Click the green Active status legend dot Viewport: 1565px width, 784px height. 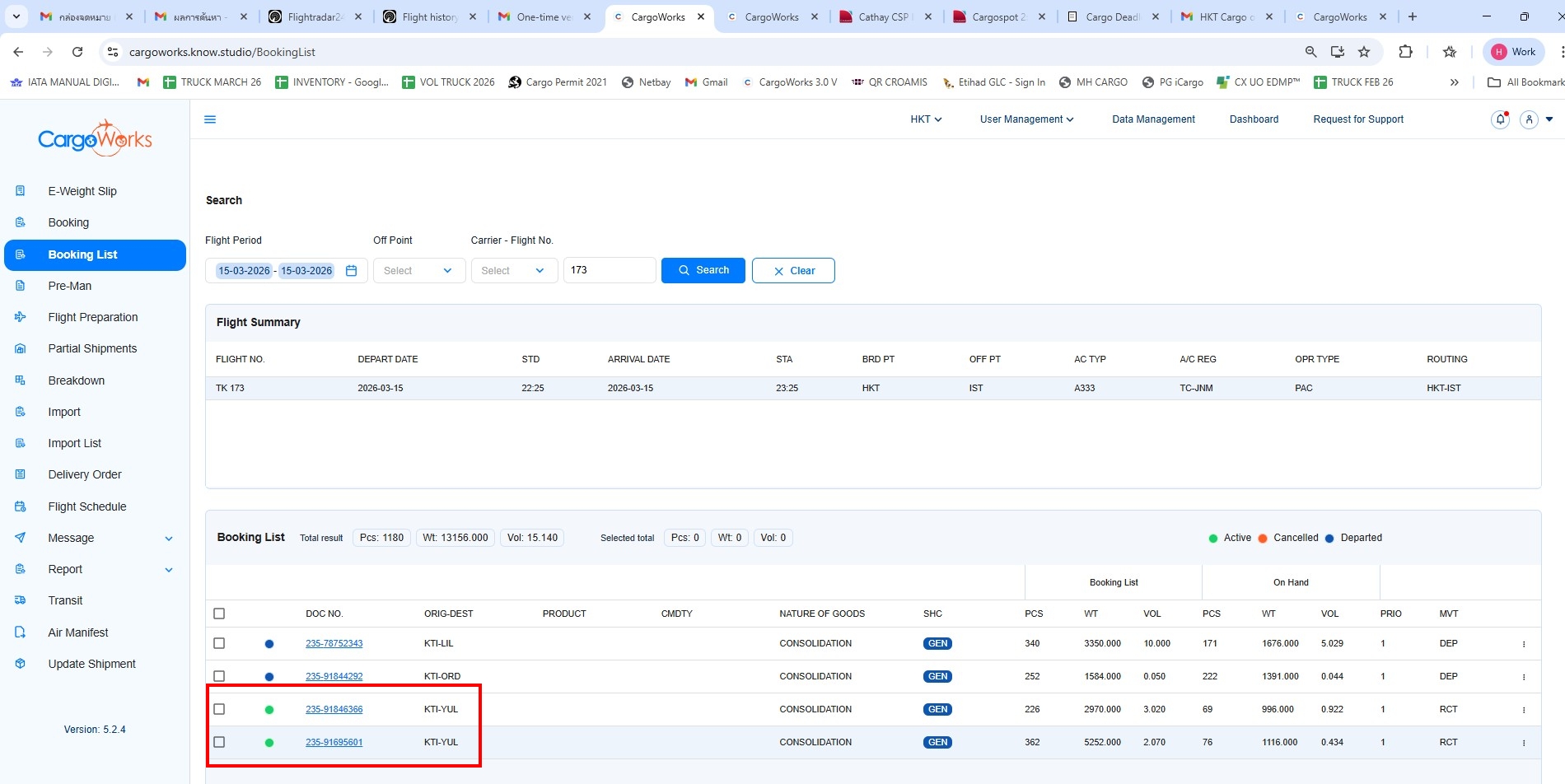[x=1212, y=539]
